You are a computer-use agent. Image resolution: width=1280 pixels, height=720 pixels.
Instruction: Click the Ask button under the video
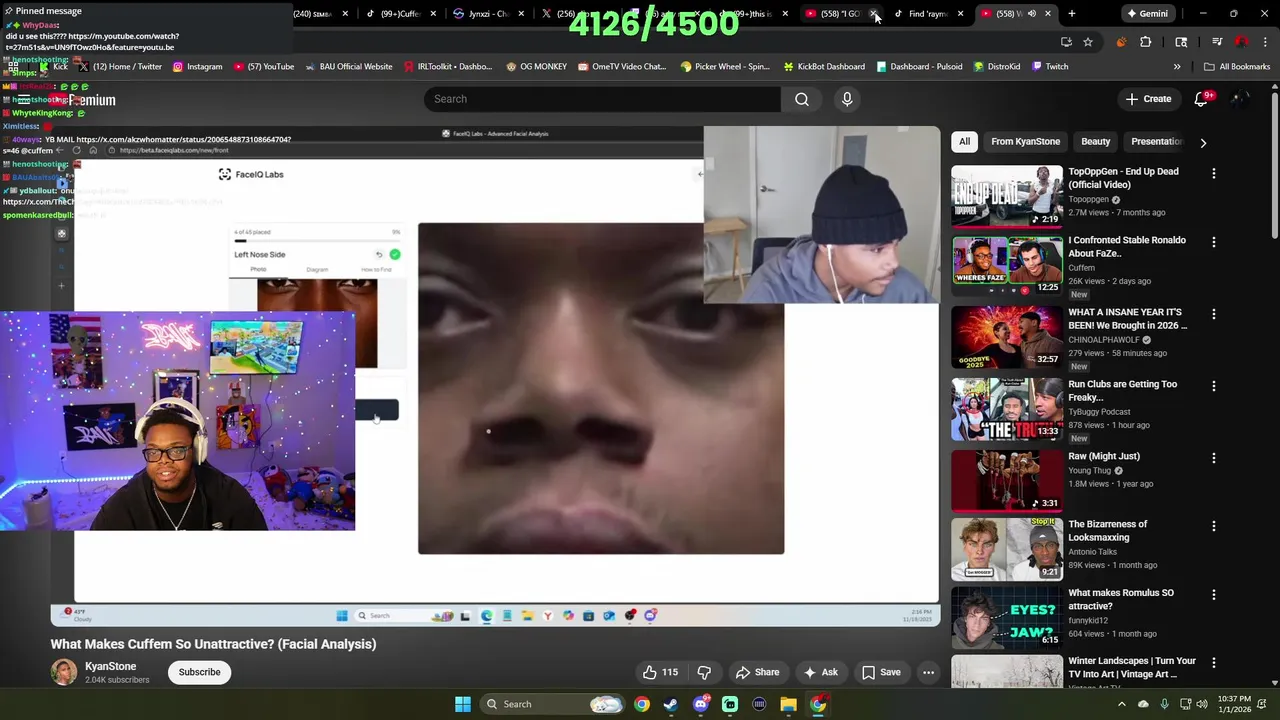click(821, 672)
